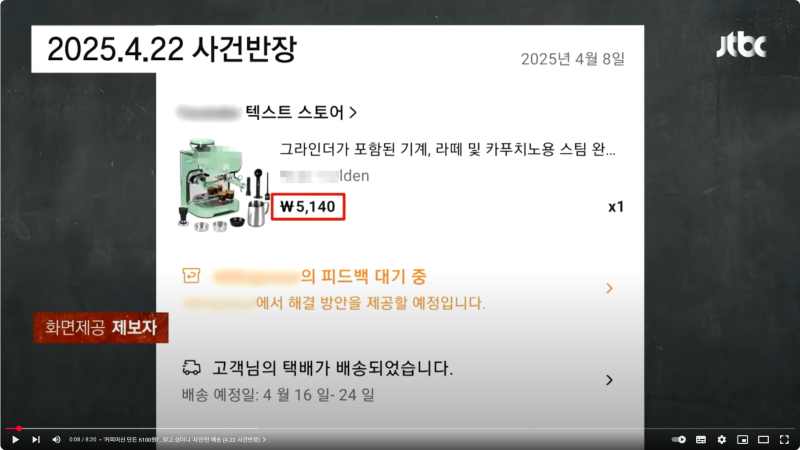The width and height of the screenshot is (800, 450).
Task: Toggle subtitles/closed captions
Action: click(x=701, y=439)
